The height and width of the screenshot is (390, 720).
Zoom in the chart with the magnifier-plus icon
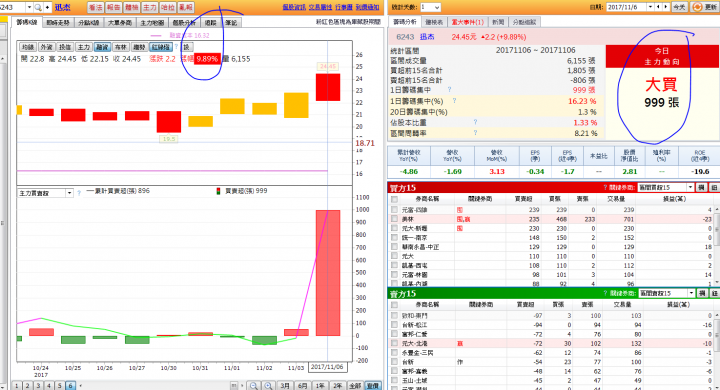click(x=268, y=386)
